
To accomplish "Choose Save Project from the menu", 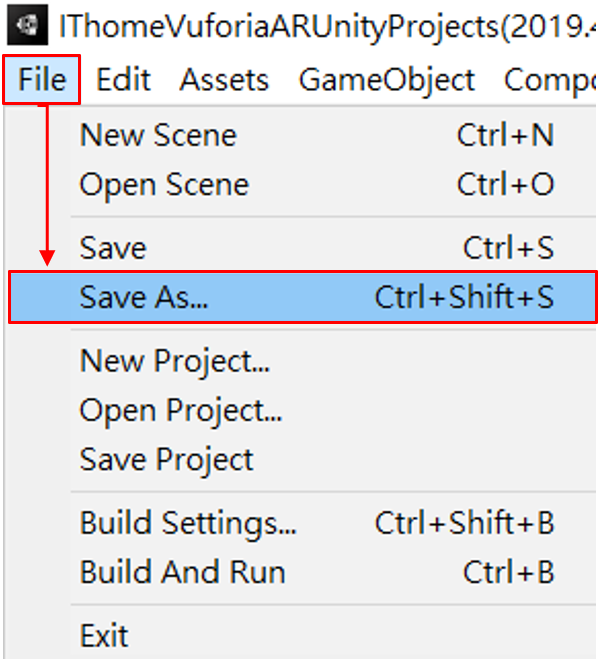I will coord(167,460).
